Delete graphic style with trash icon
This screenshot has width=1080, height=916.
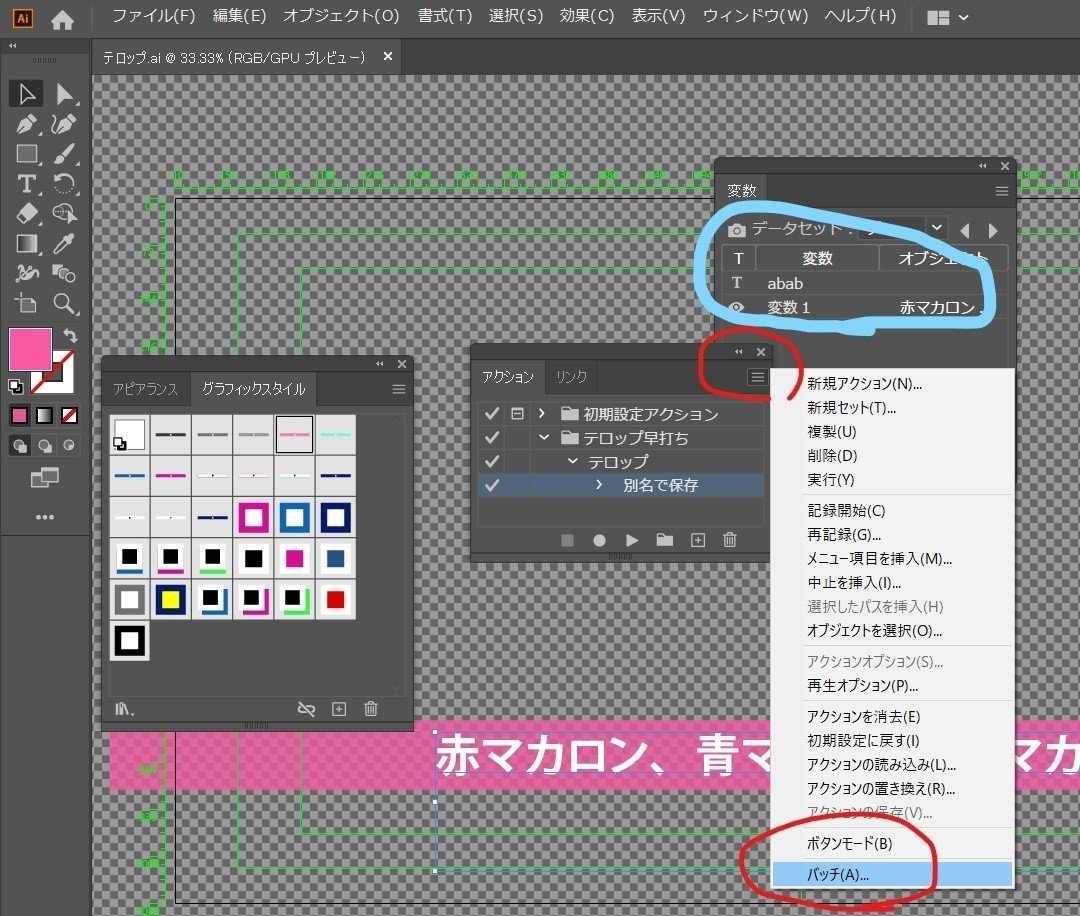point(371,709)
